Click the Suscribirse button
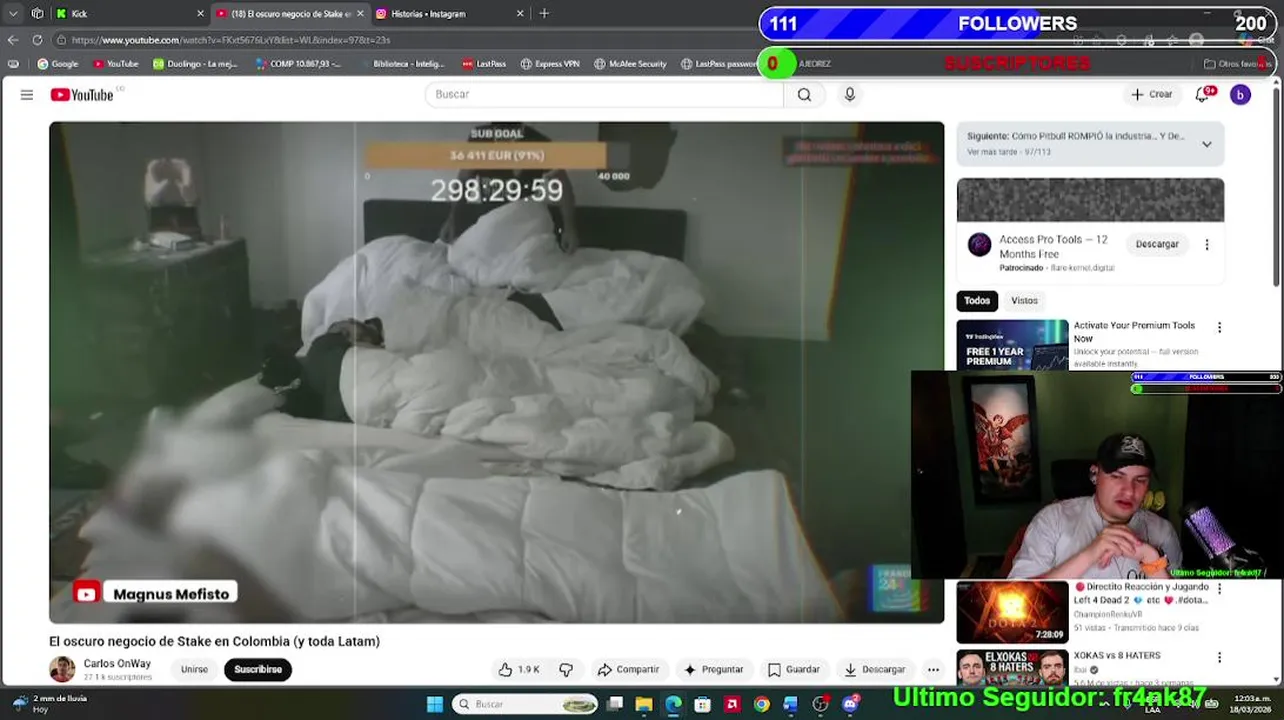This screenshot has height=720, width=1284. pos(258,670)
